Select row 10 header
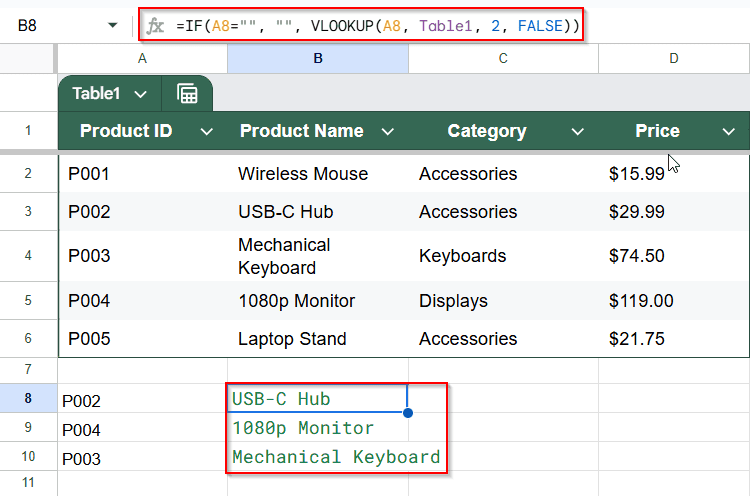The image size is (750, 496). (x=28, y=456)
